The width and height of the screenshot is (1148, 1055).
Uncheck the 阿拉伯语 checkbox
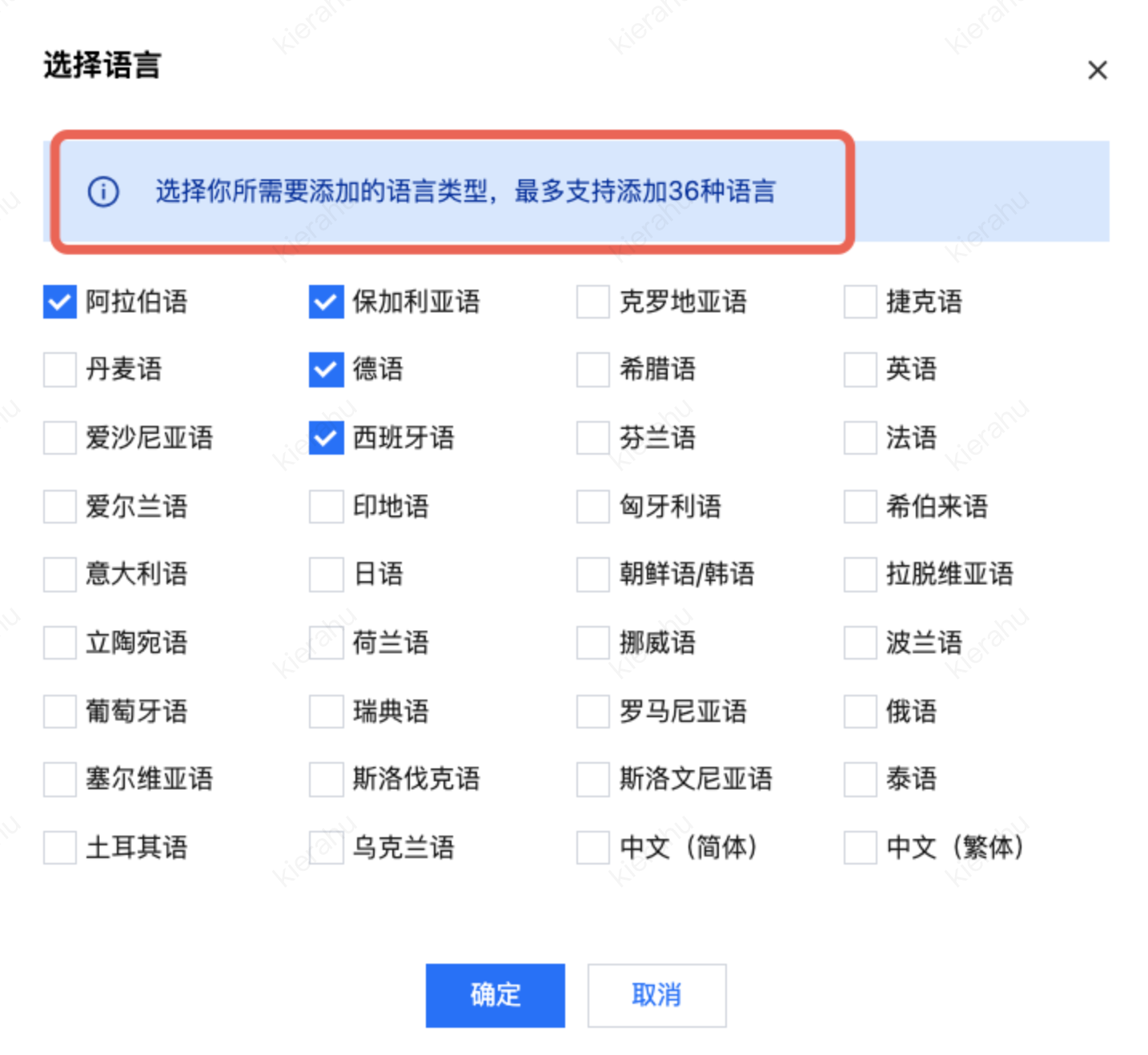(x=60, y=302)
